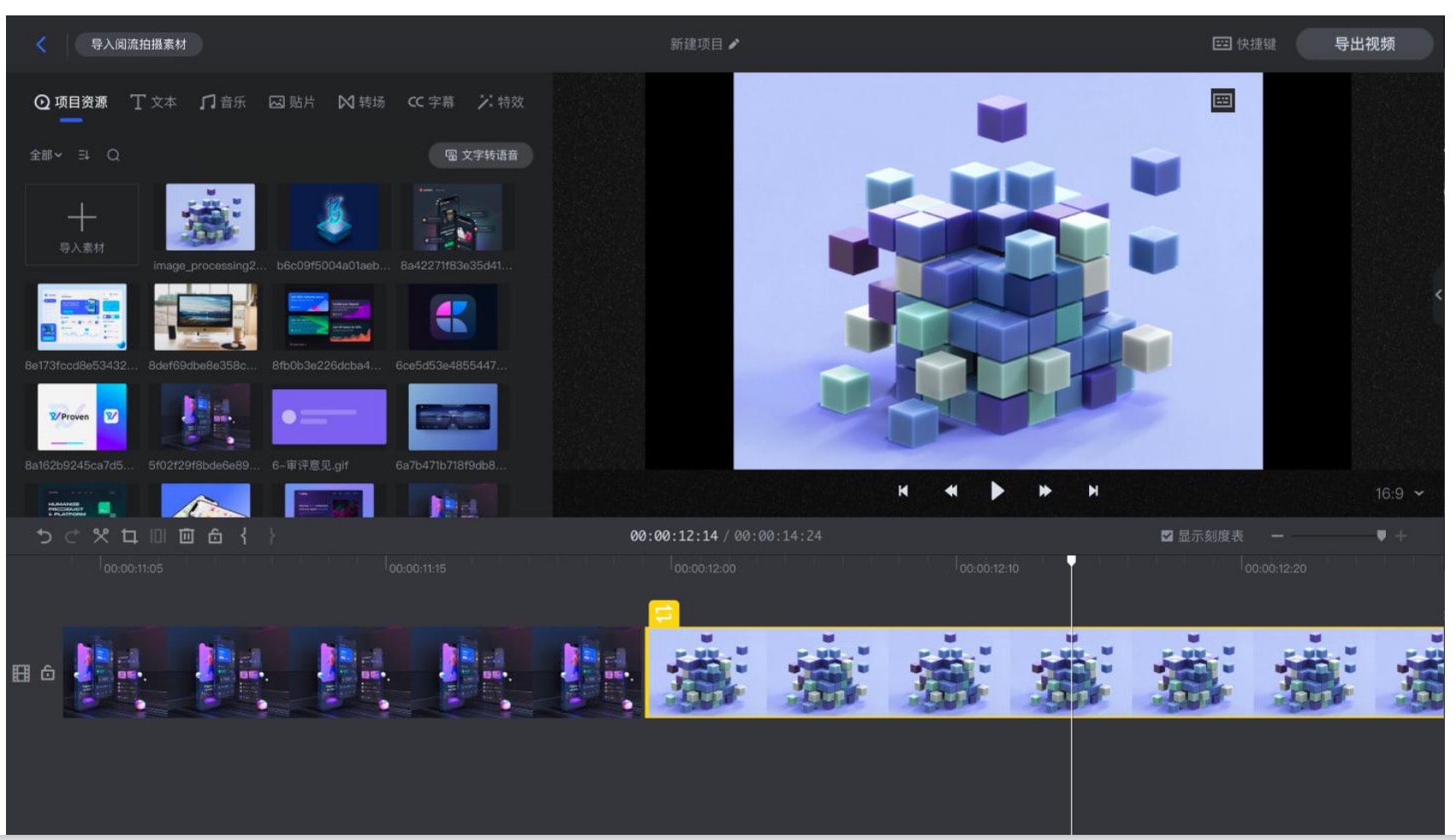Screen dimensions: 1456x840
Task: Click the timeline zoom slider handle
Action: pyautogui.click(x=1381, y=535)
